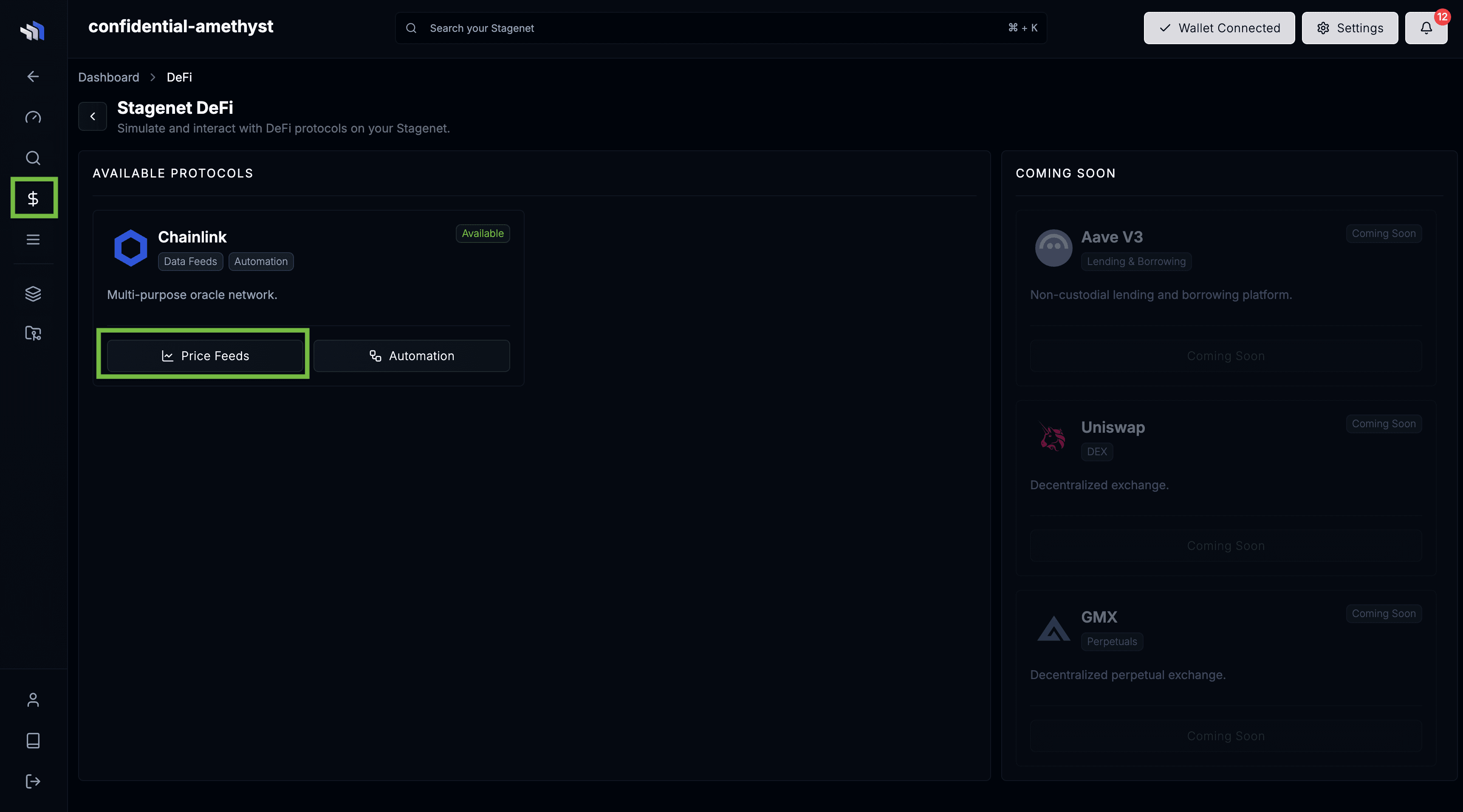This screenshot has height=812, width=1463.
Task: Click the profile person icon in sidebar
Action: (x=32, y=699)
